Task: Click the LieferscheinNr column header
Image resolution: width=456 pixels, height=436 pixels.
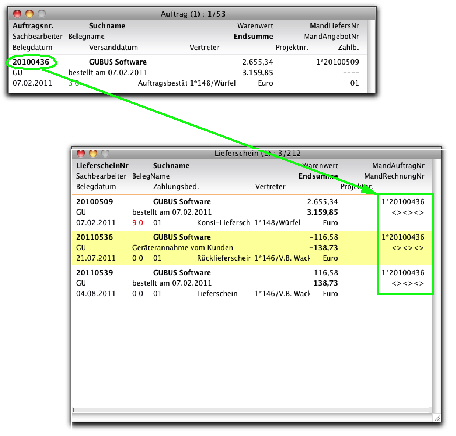Action: tap(102, 165)
